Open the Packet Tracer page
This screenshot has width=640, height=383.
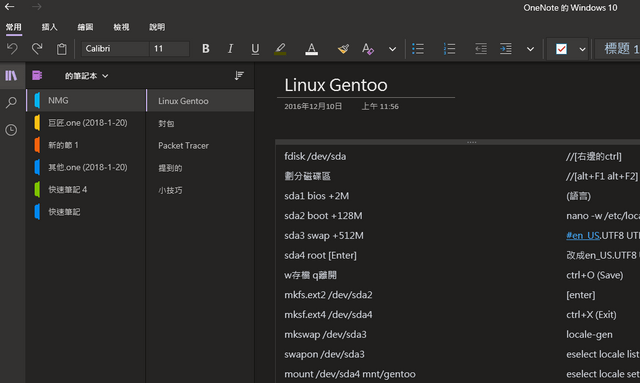point(200,145)
